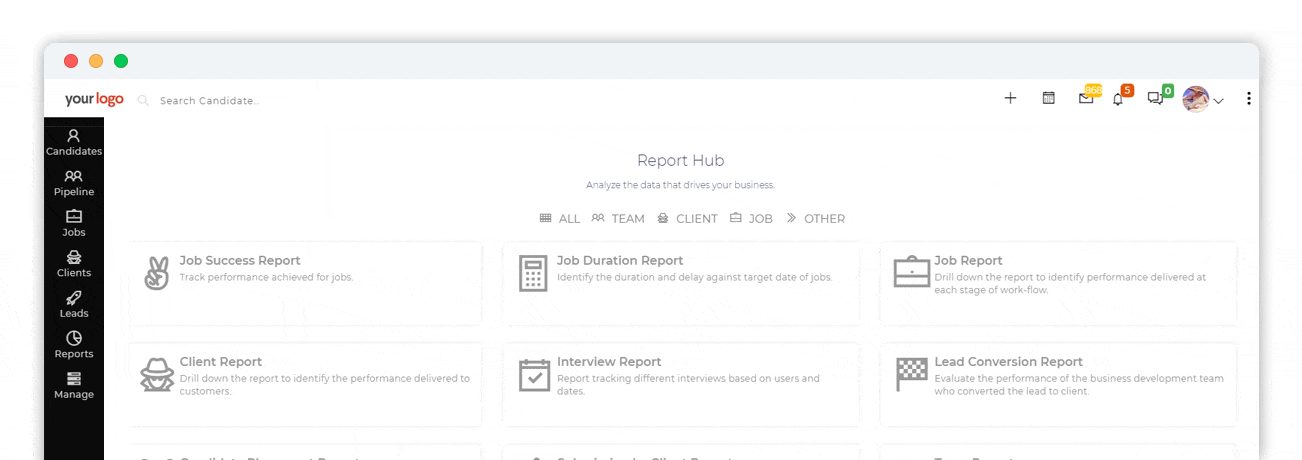Expand the user avatar dropdown chevron
Viewport: 1302px width, 460px height.
point(1218,101)
